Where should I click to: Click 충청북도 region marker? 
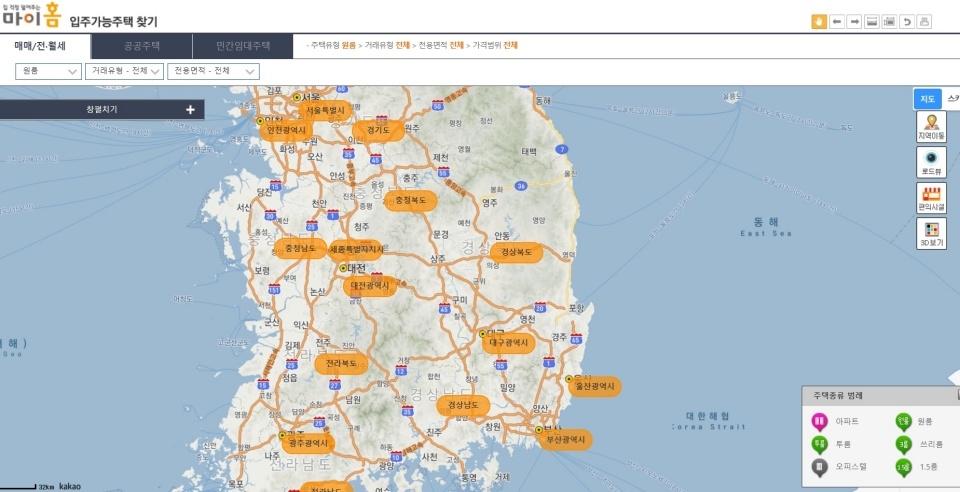410,201
